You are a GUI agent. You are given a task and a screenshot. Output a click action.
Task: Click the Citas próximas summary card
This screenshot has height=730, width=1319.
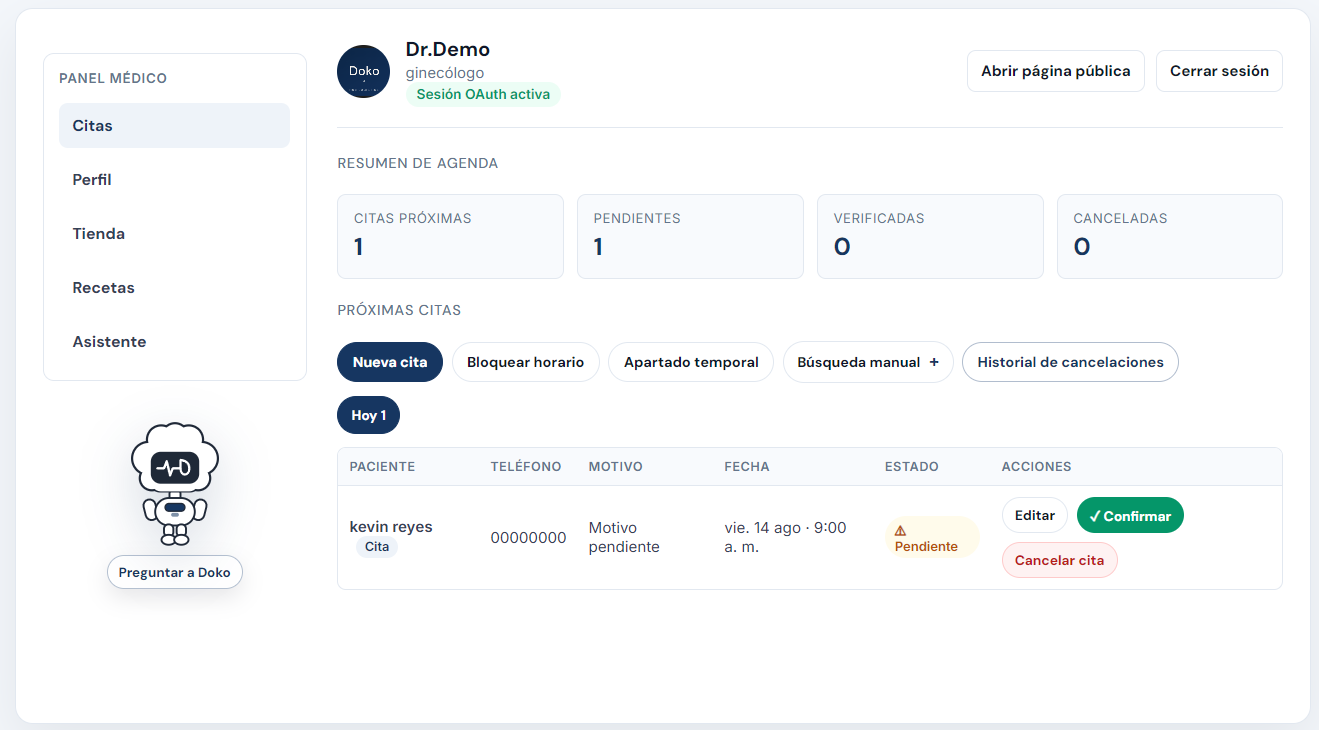pyautogui.click(x=450, y=236)
